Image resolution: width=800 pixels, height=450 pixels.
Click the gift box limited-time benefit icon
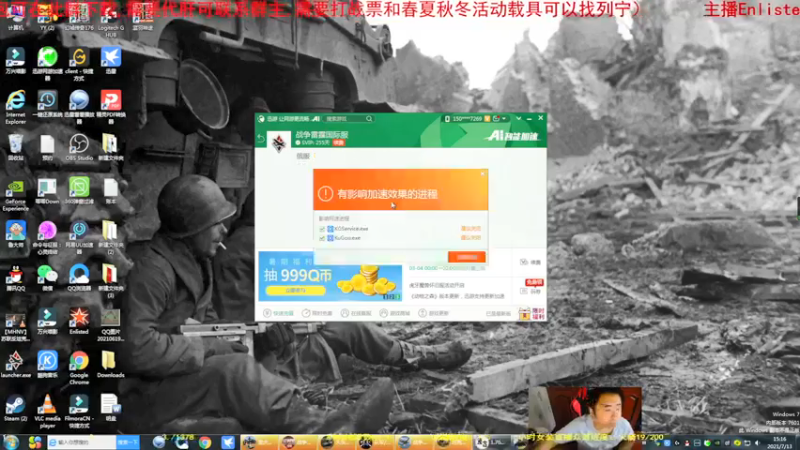(x=524, y=313)
